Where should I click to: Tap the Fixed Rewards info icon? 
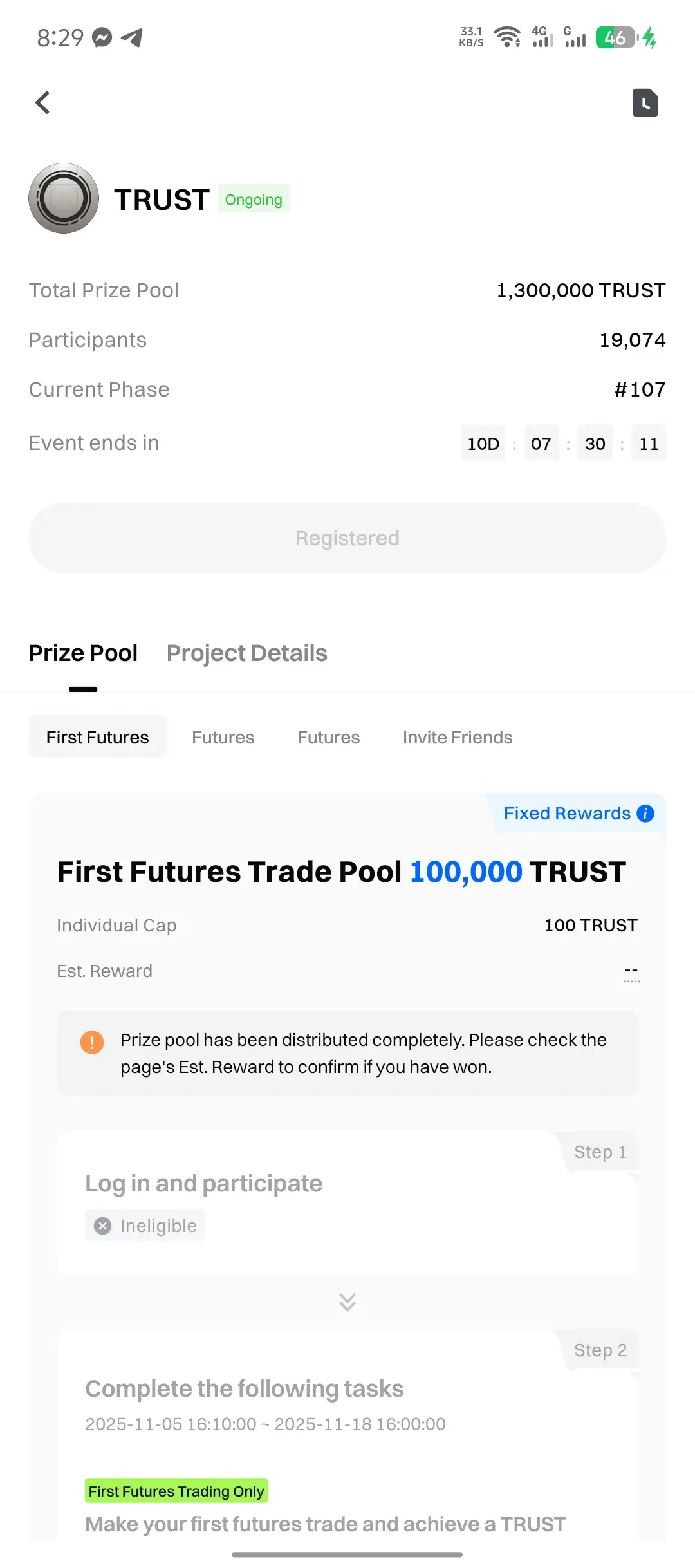(645, 814)
